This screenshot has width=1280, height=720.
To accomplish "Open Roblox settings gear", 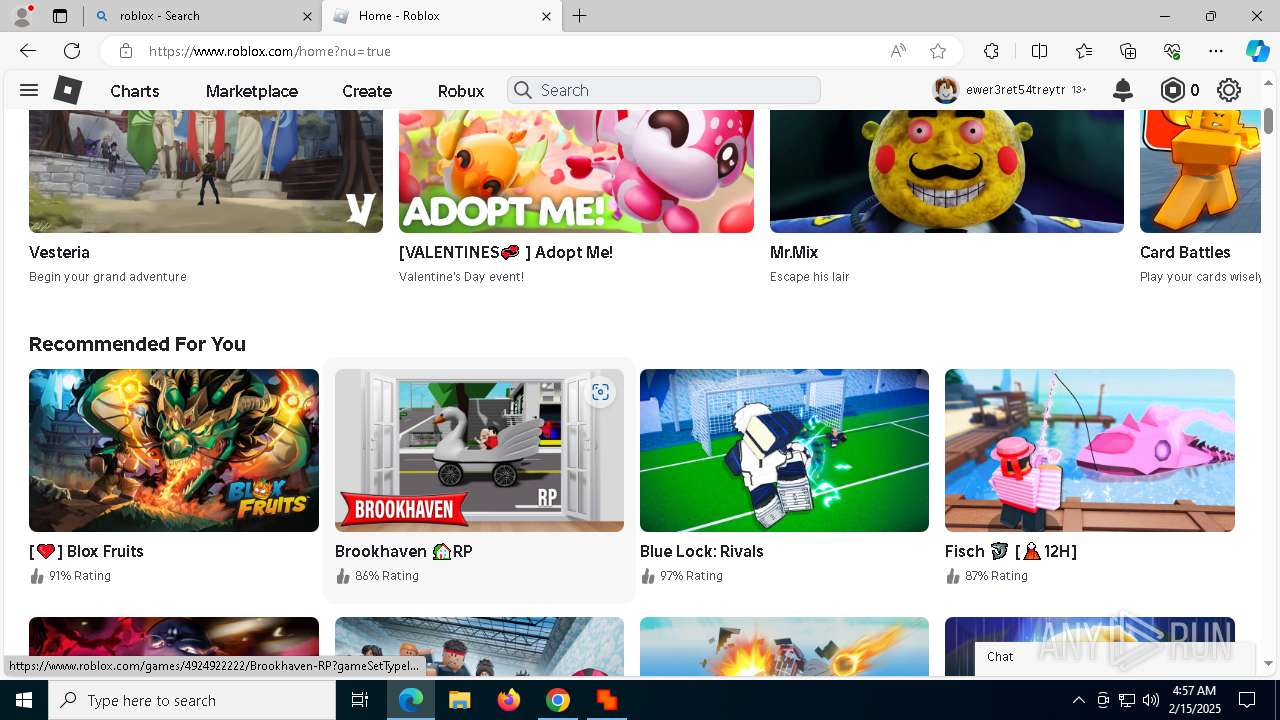I will pos(1229,90).
